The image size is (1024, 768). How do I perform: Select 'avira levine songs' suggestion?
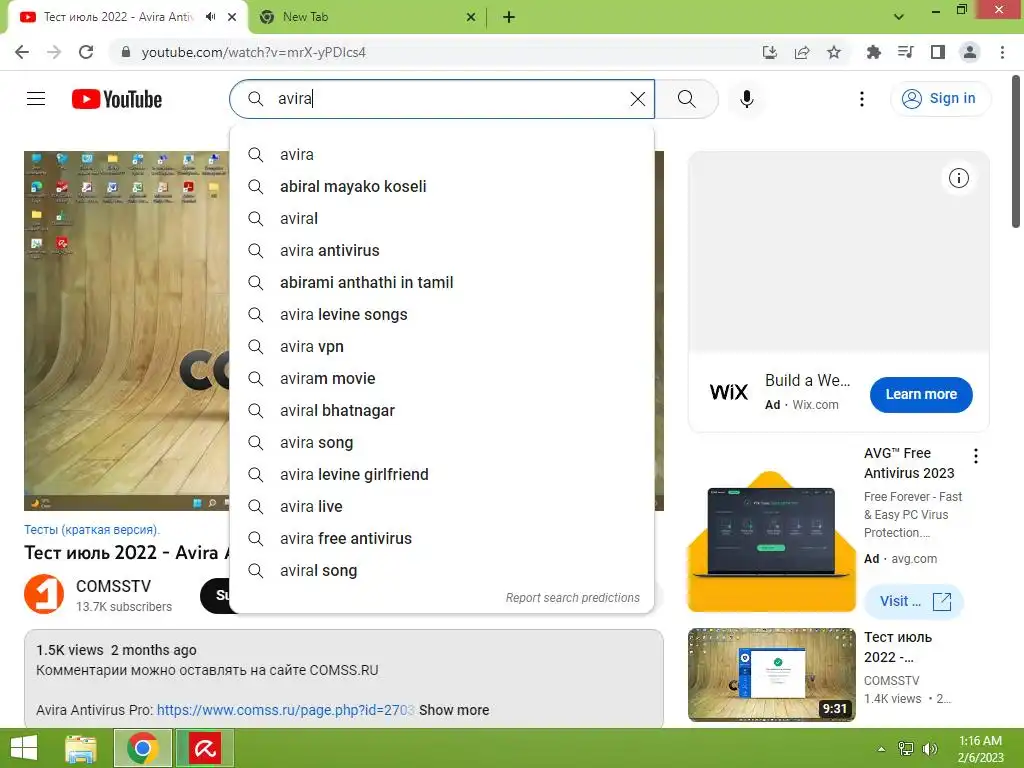coord(442,315)
